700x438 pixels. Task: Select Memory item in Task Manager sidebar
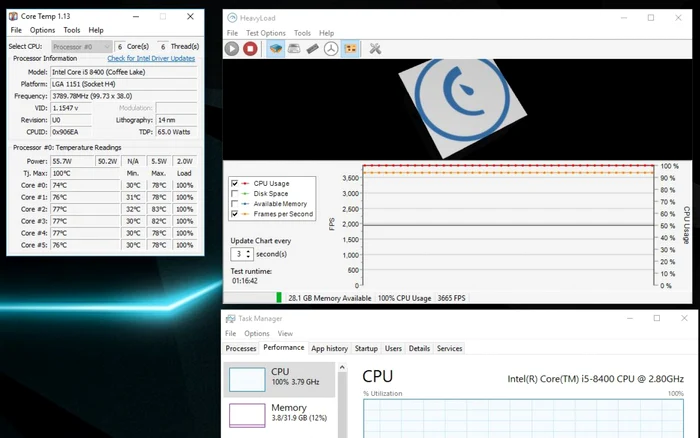tap(279, 415)
